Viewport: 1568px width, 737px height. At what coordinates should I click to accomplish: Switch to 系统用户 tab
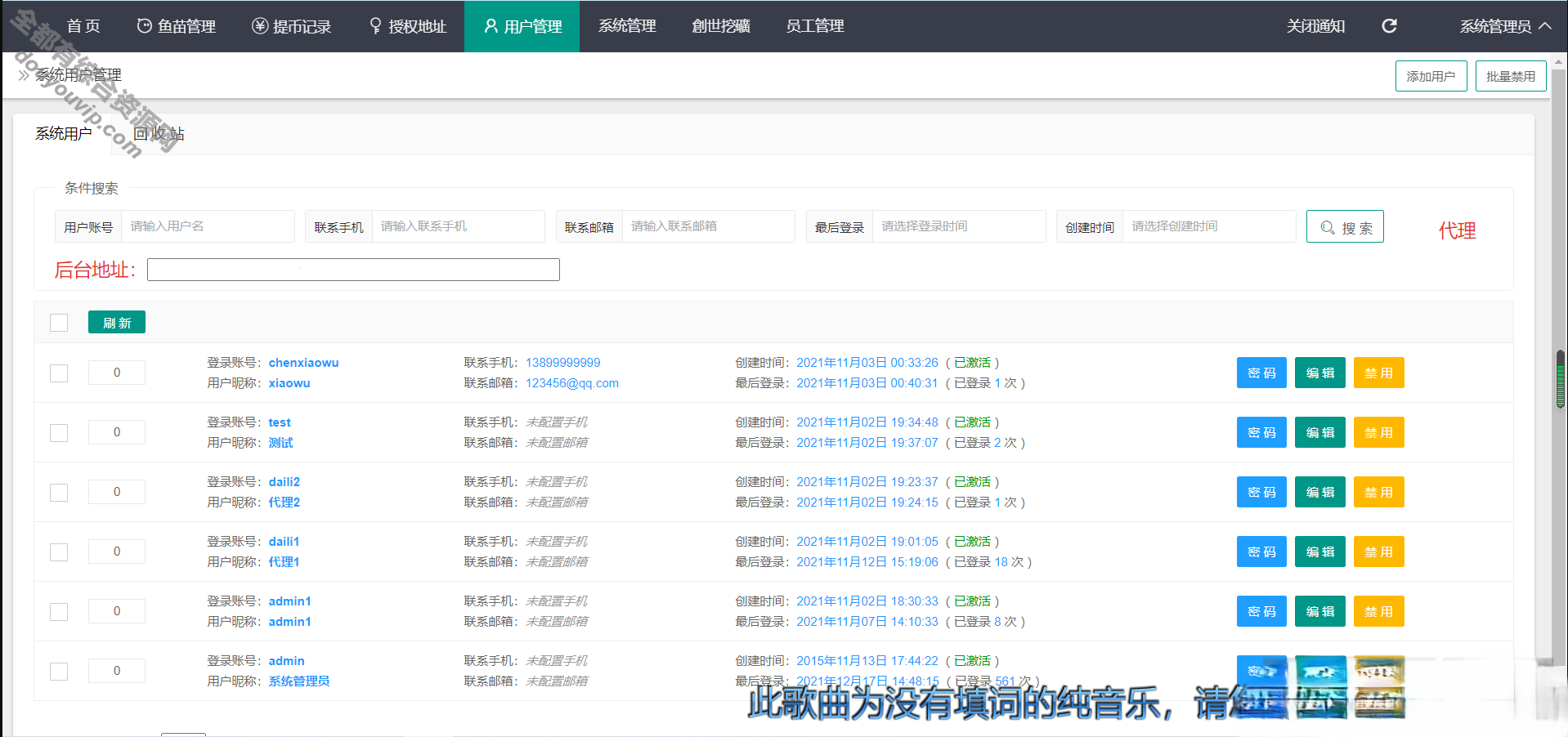click(x=63, y=134)
